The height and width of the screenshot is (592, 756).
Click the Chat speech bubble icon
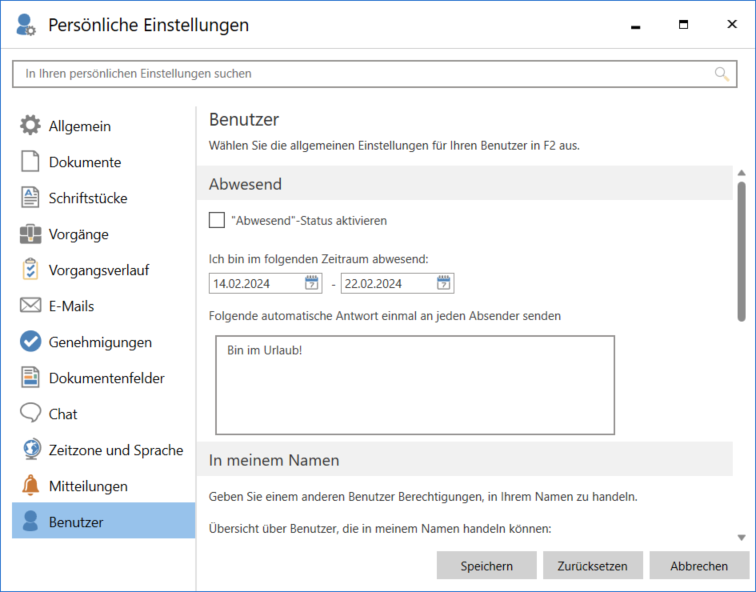click(x=30, y=413)
